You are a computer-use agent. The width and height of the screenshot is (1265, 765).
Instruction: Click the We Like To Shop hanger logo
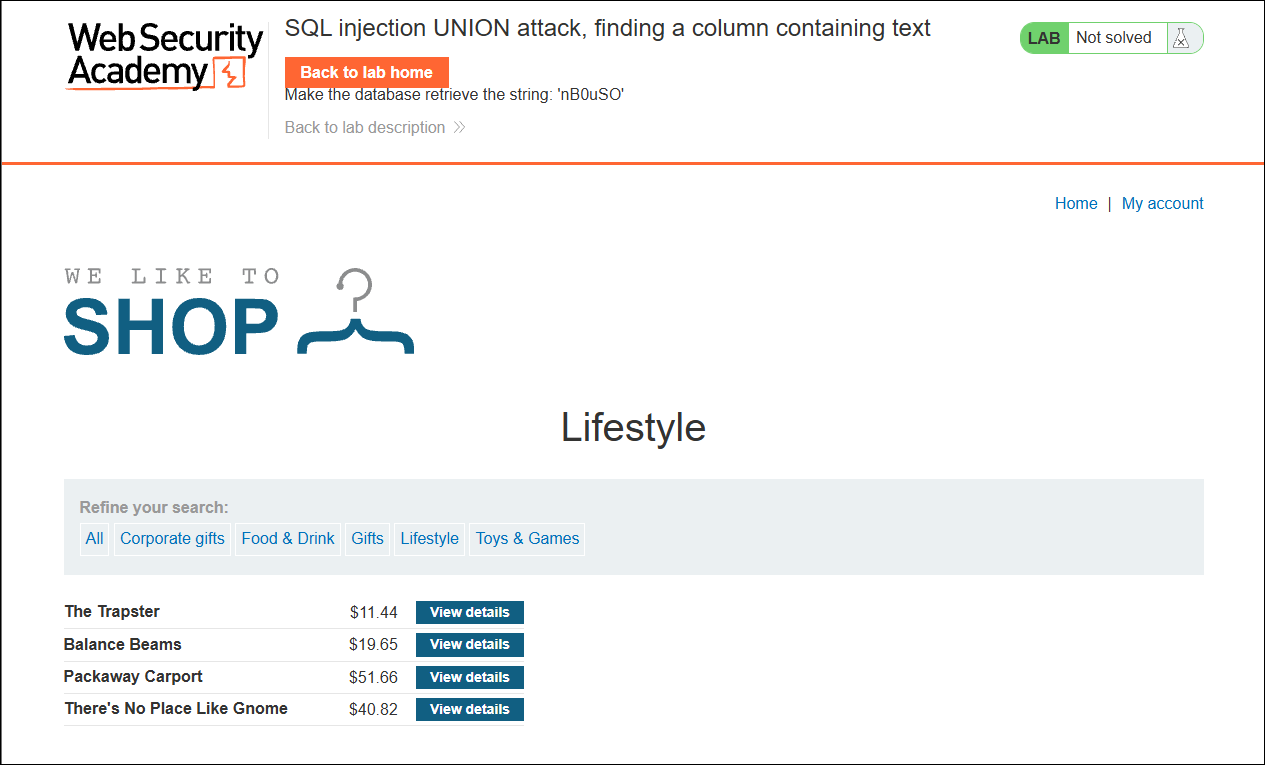239,311
